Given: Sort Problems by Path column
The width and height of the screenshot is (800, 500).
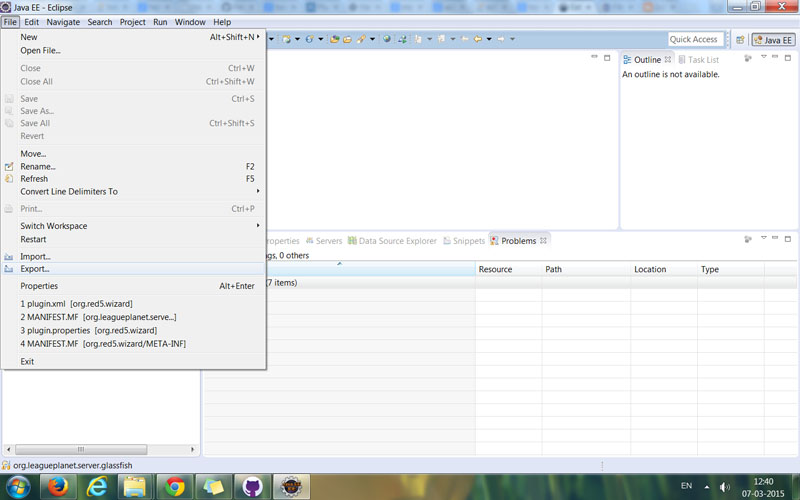Looking at the screenshot, I should pyautogui.click(x=586, y=269).
